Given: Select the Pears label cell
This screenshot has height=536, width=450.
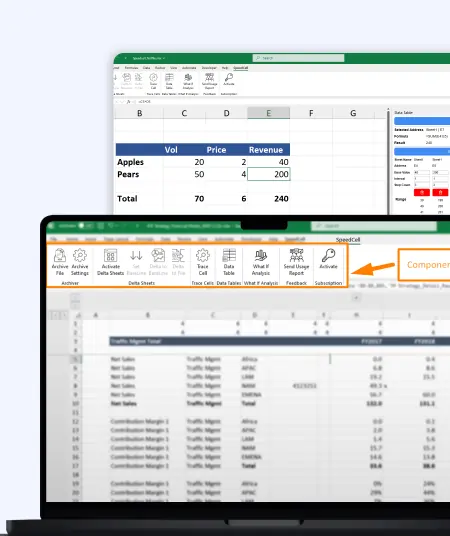Looking at the screenshot, I should click(x=140, y=174).
